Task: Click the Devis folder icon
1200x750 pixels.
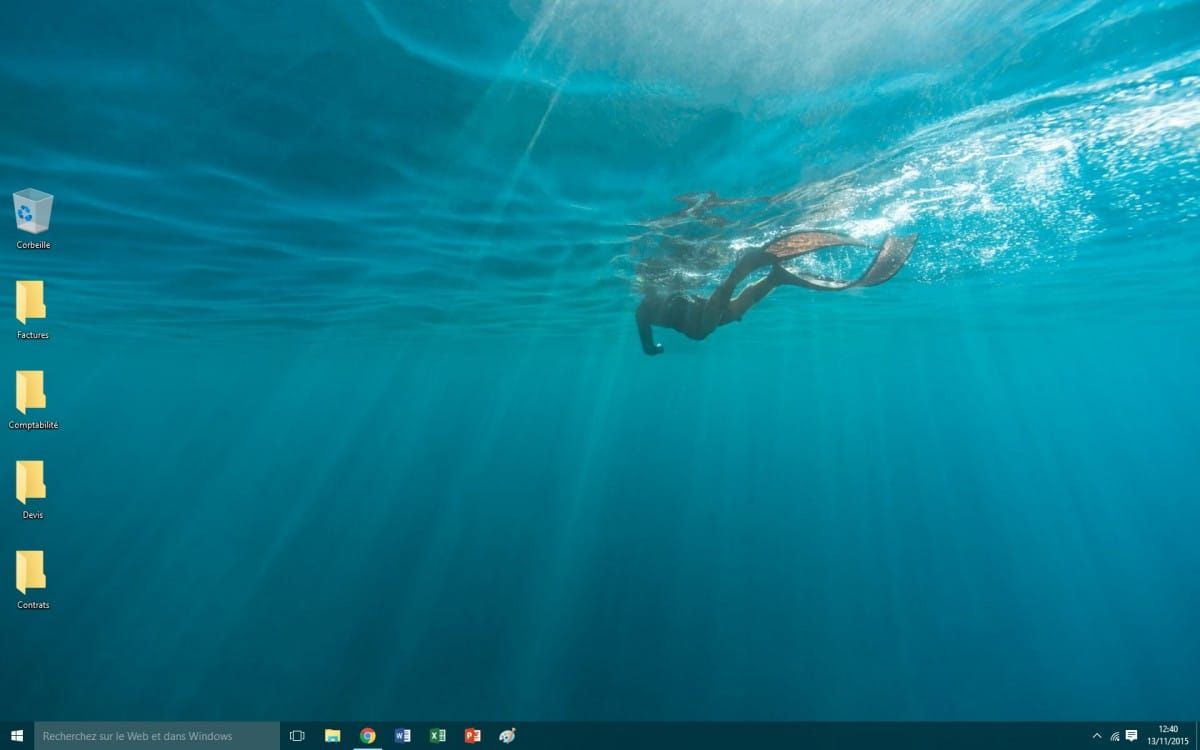Action: pos(31,481)
